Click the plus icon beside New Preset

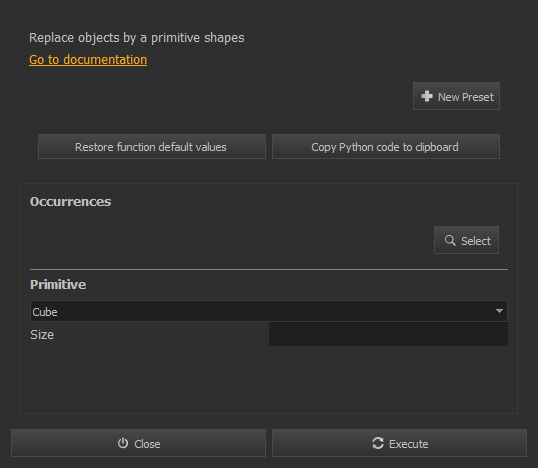(x=427, y=96)
